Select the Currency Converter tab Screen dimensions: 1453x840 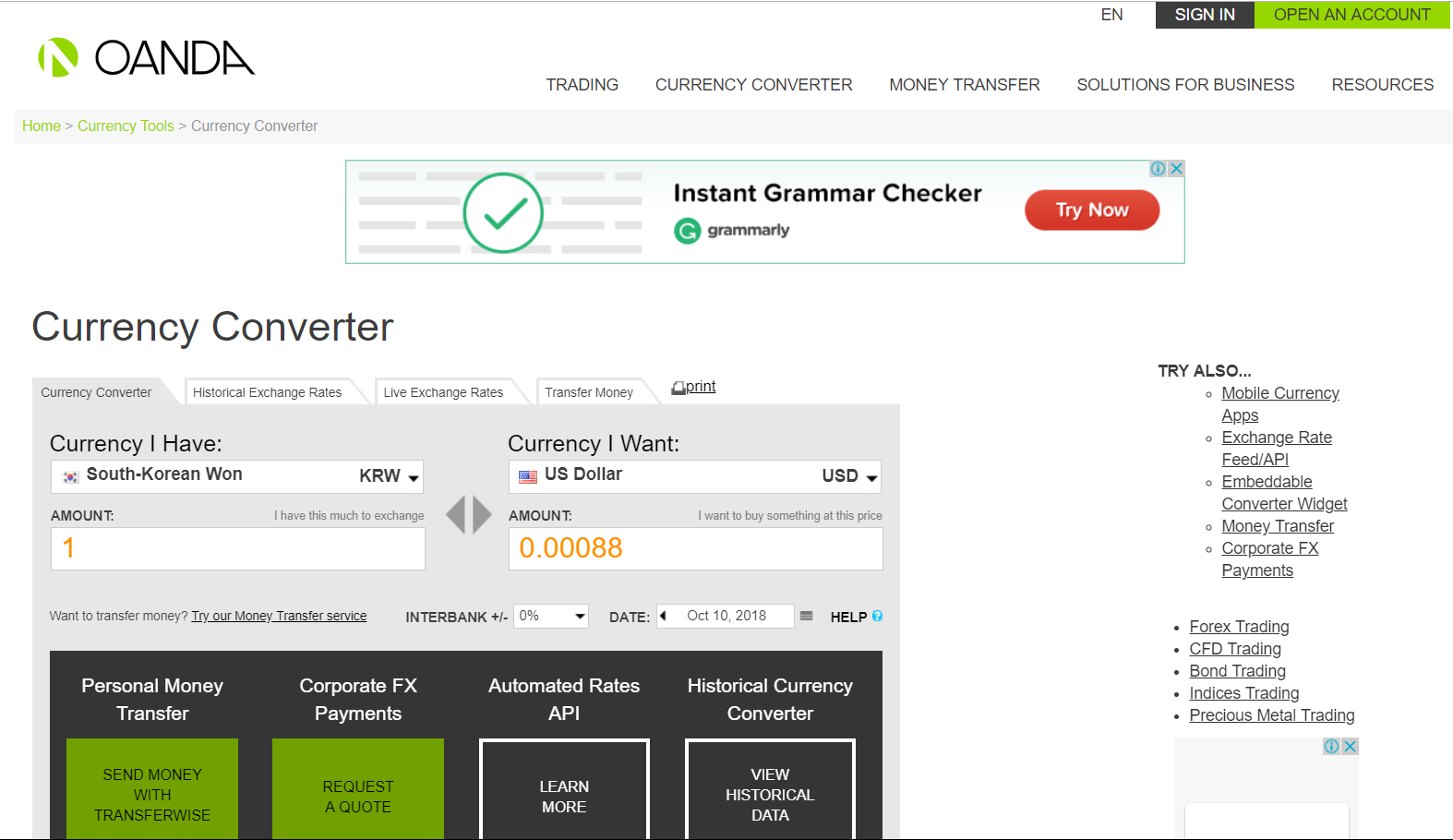tap(96, 392)
